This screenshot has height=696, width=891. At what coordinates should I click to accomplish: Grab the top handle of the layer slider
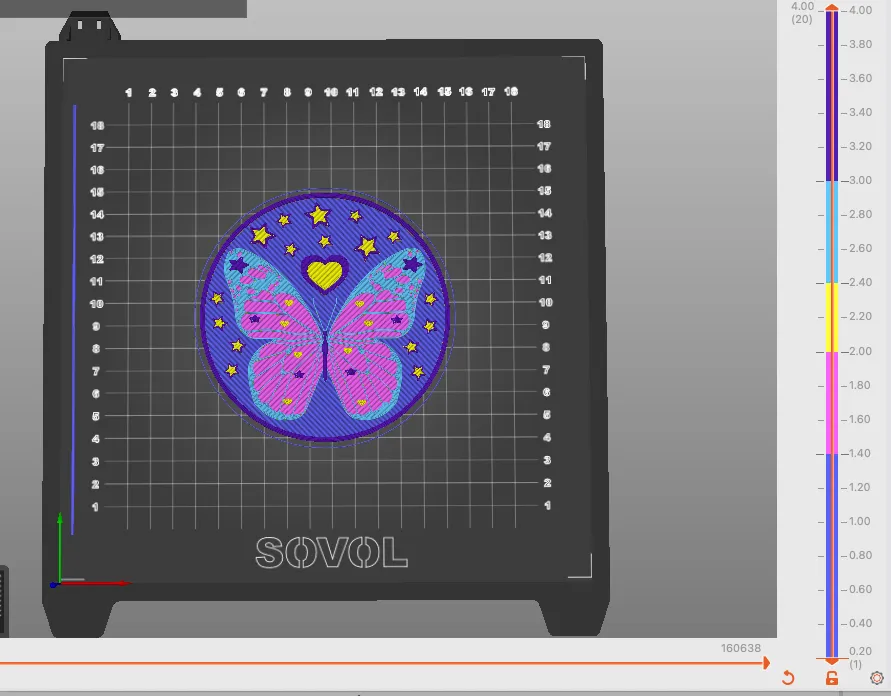[831, 7]
